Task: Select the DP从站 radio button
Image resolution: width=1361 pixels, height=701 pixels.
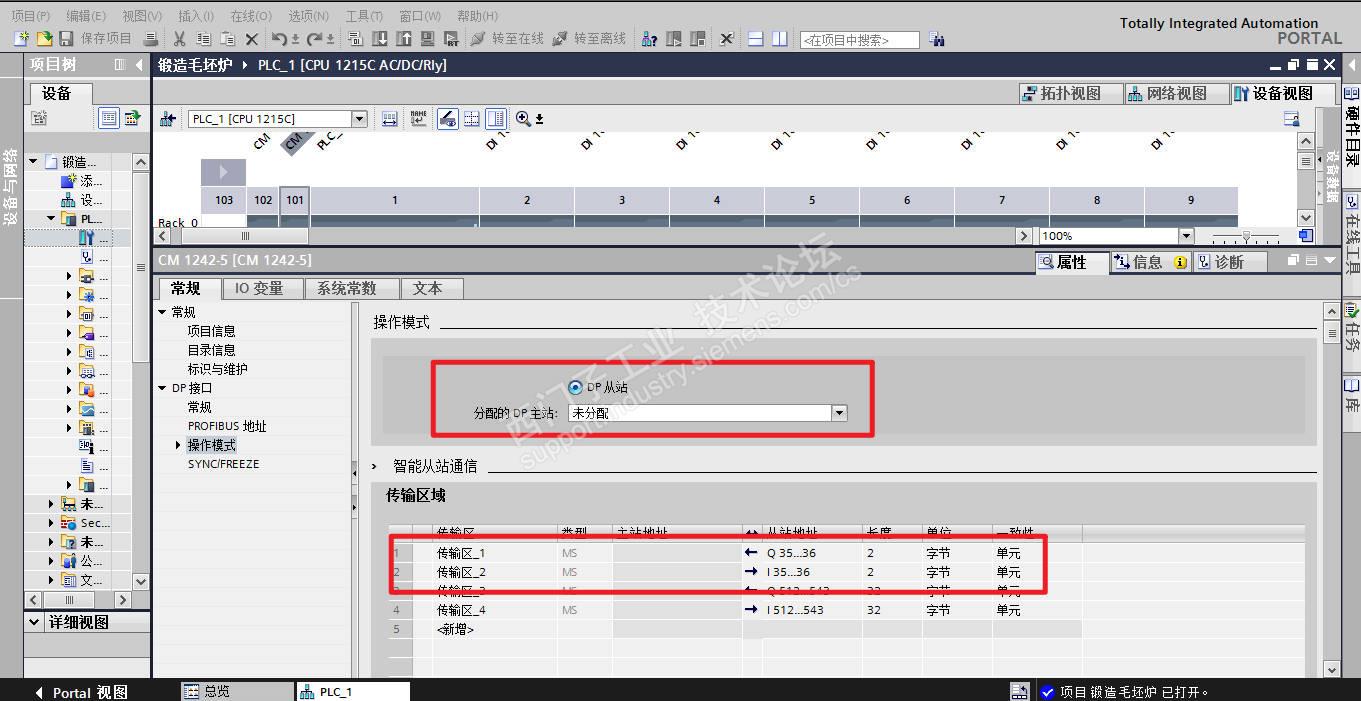Action: pos(574,387)
